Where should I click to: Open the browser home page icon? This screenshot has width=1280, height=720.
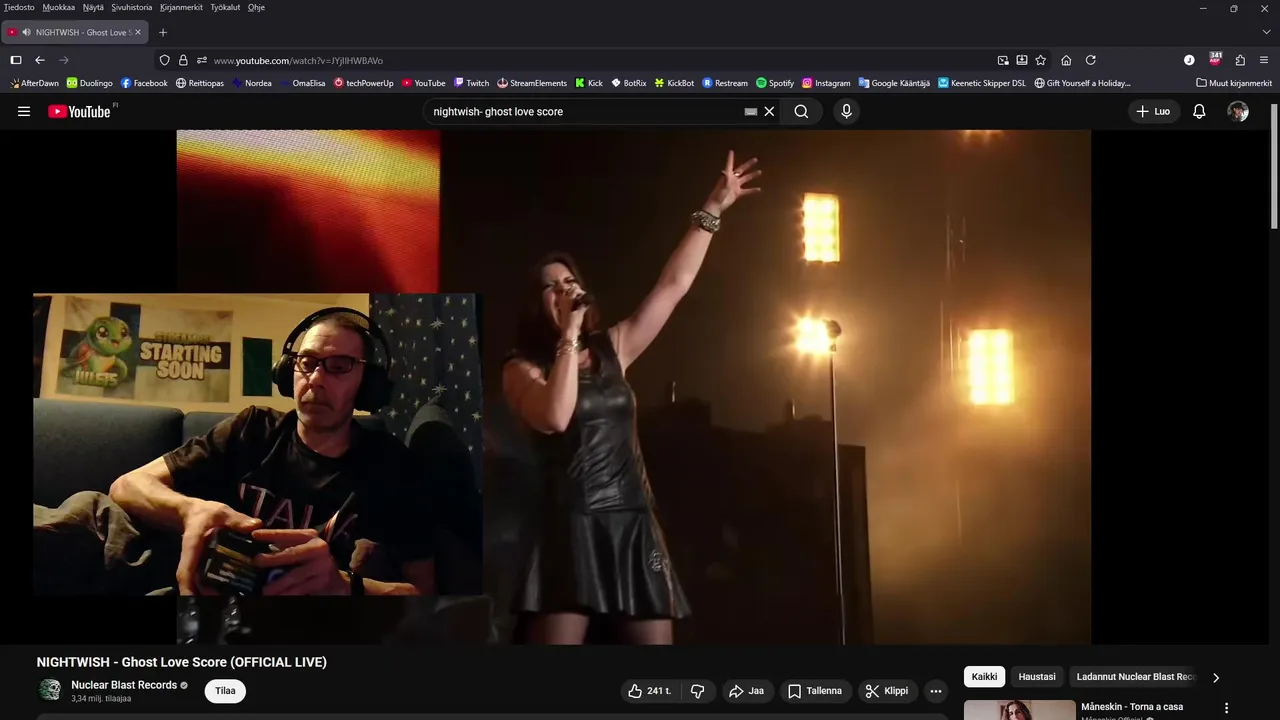tap(1066, 60)
